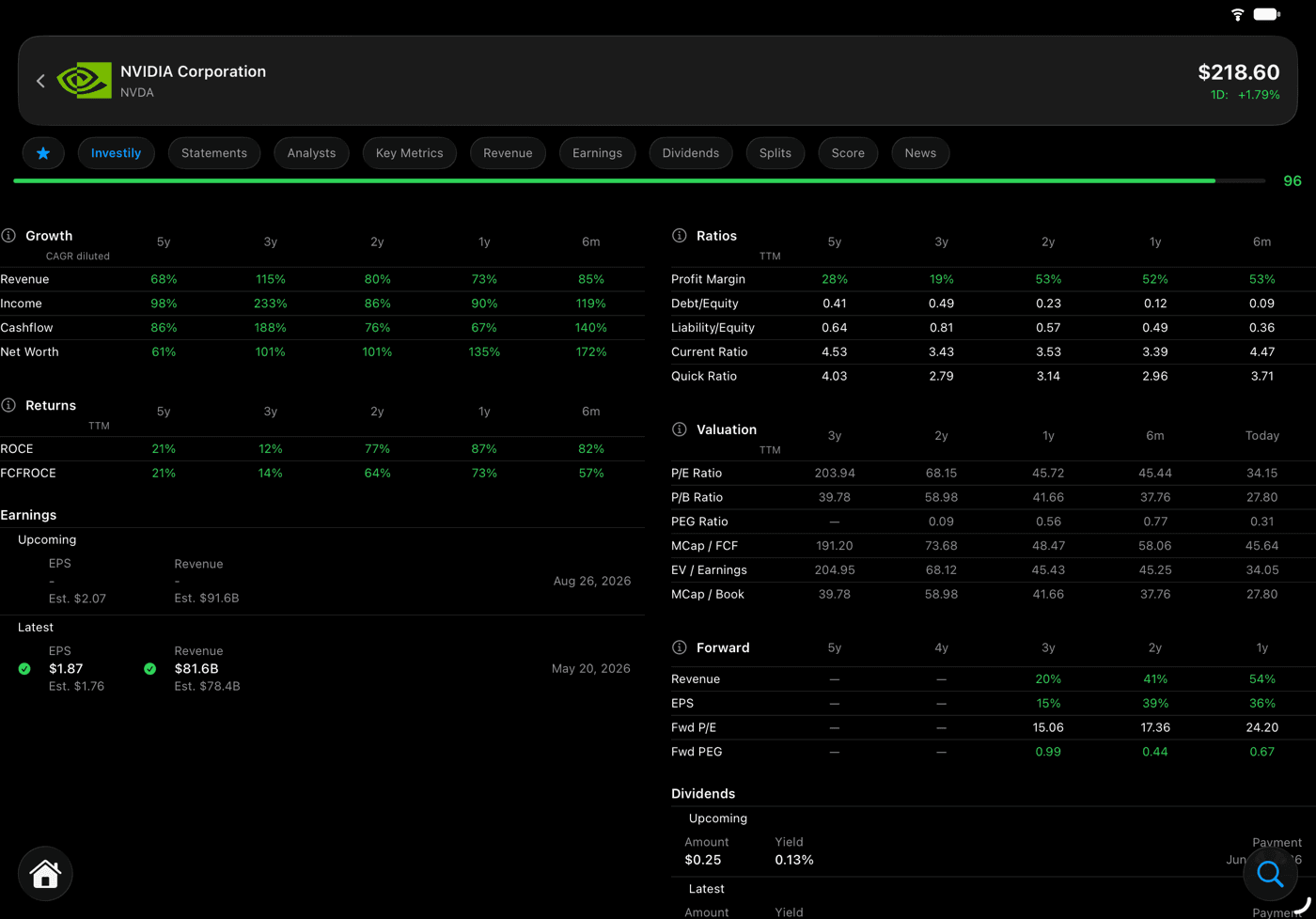Click the Ratios info icon

click(x=680, y=236)
